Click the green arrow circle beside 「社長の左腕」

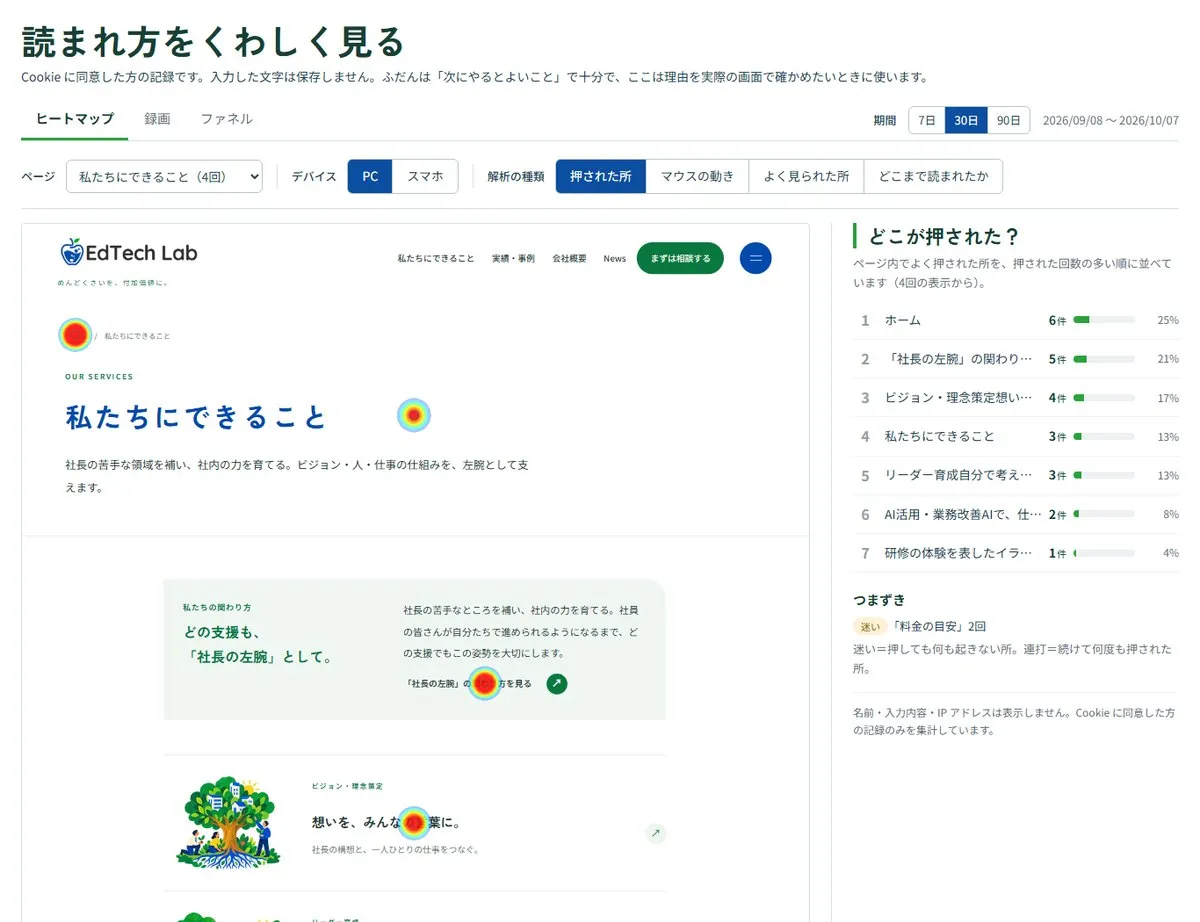pos(557,683)
